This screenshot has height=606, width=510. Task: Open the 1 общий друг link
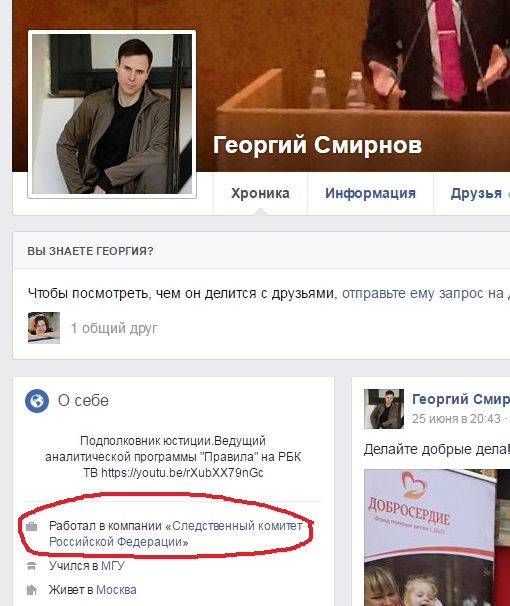click(114, 328)
